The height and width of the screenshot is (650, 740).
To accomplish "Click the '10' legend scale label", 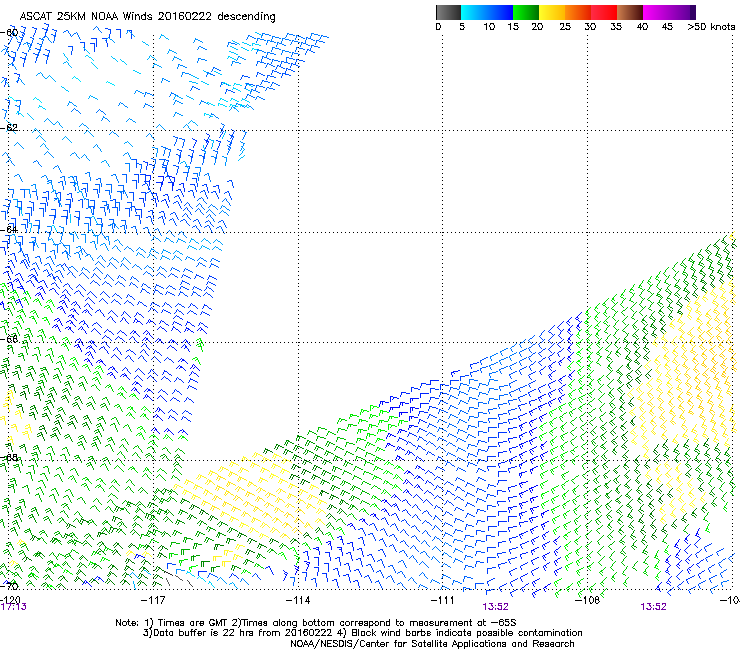I will [x=489, y=27].
